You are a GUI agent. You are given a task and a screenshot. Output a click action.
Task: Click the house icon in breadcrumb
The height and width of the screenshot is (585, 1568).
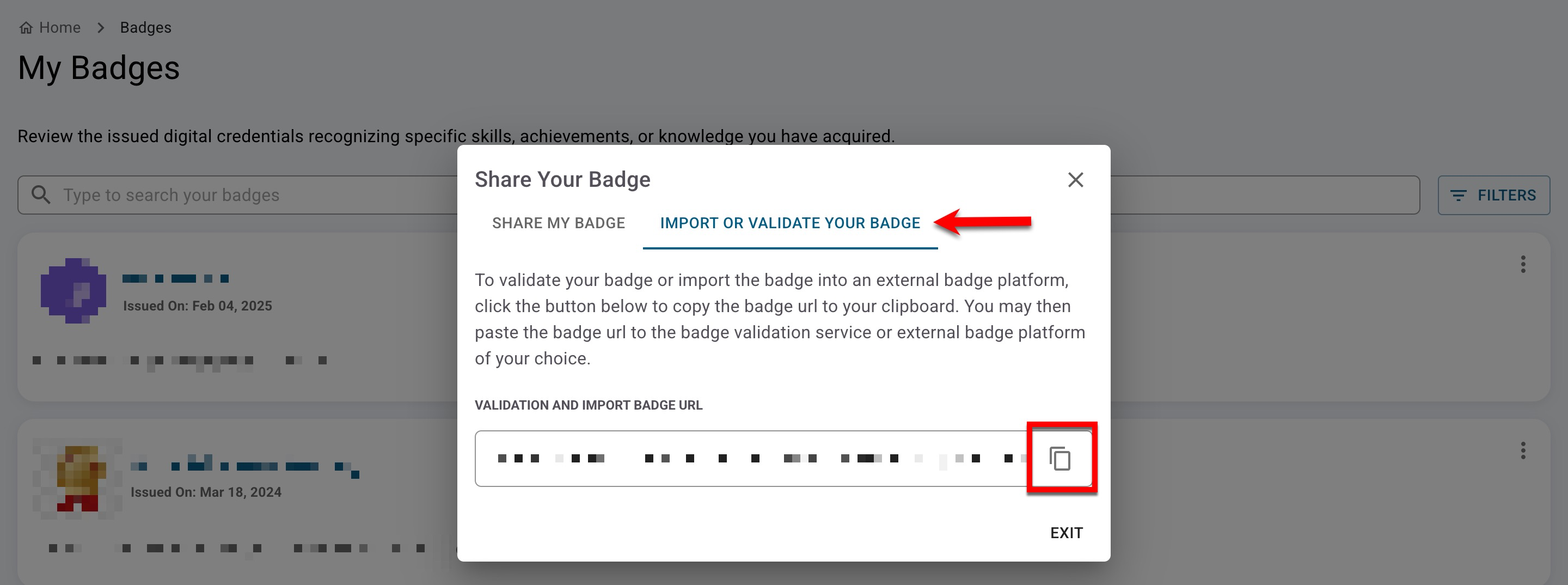[26, 28]
